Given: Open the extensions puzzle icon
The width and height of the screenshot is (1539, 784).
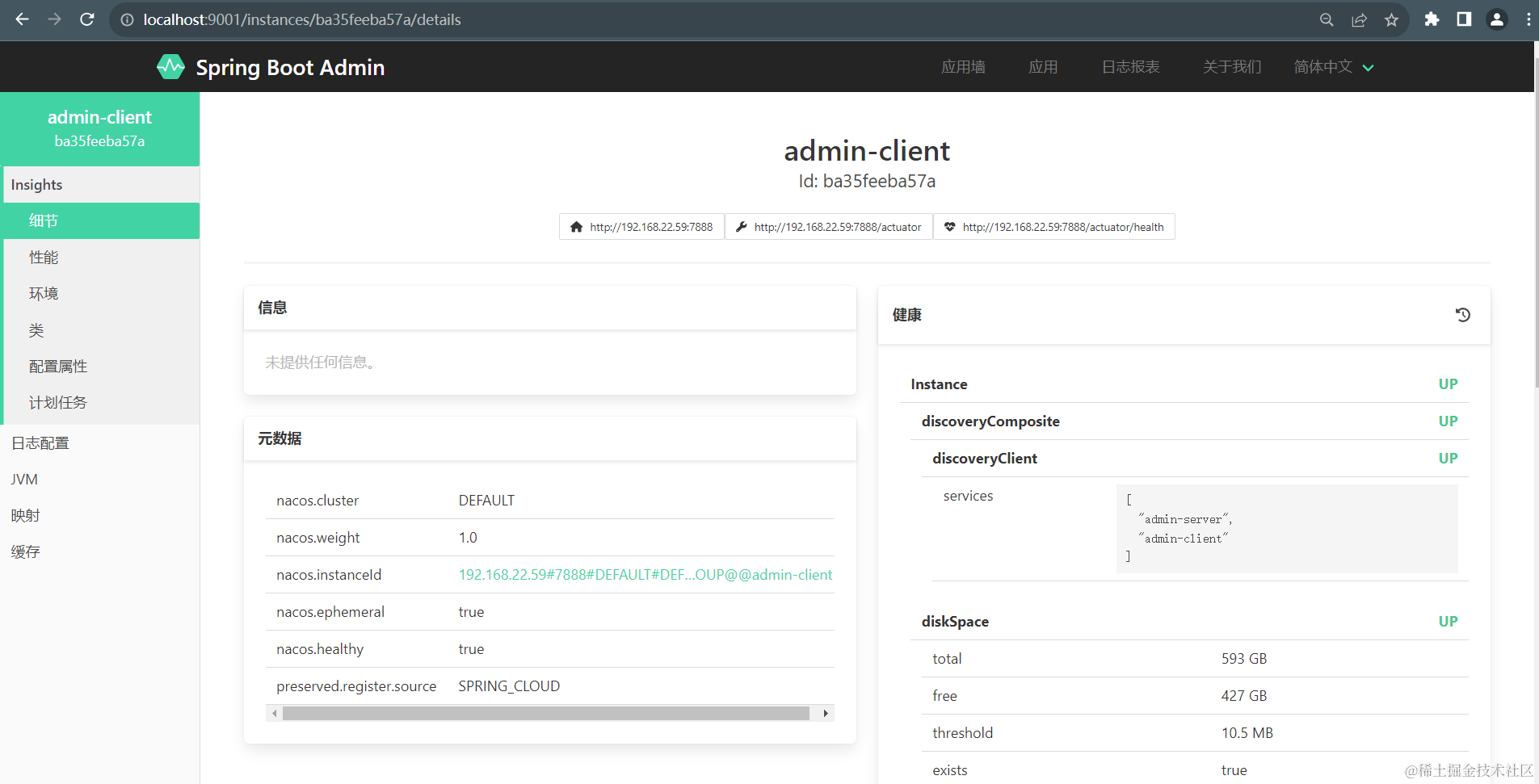Looking at the screenshot, I should click(x=1432, y=19).
